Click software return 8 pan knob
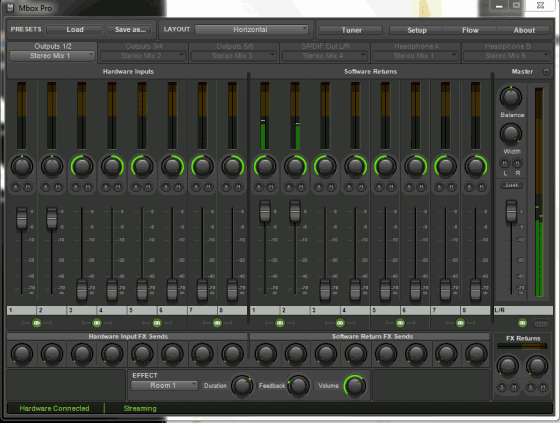560x423 pixels. click(x=475, y=166)
